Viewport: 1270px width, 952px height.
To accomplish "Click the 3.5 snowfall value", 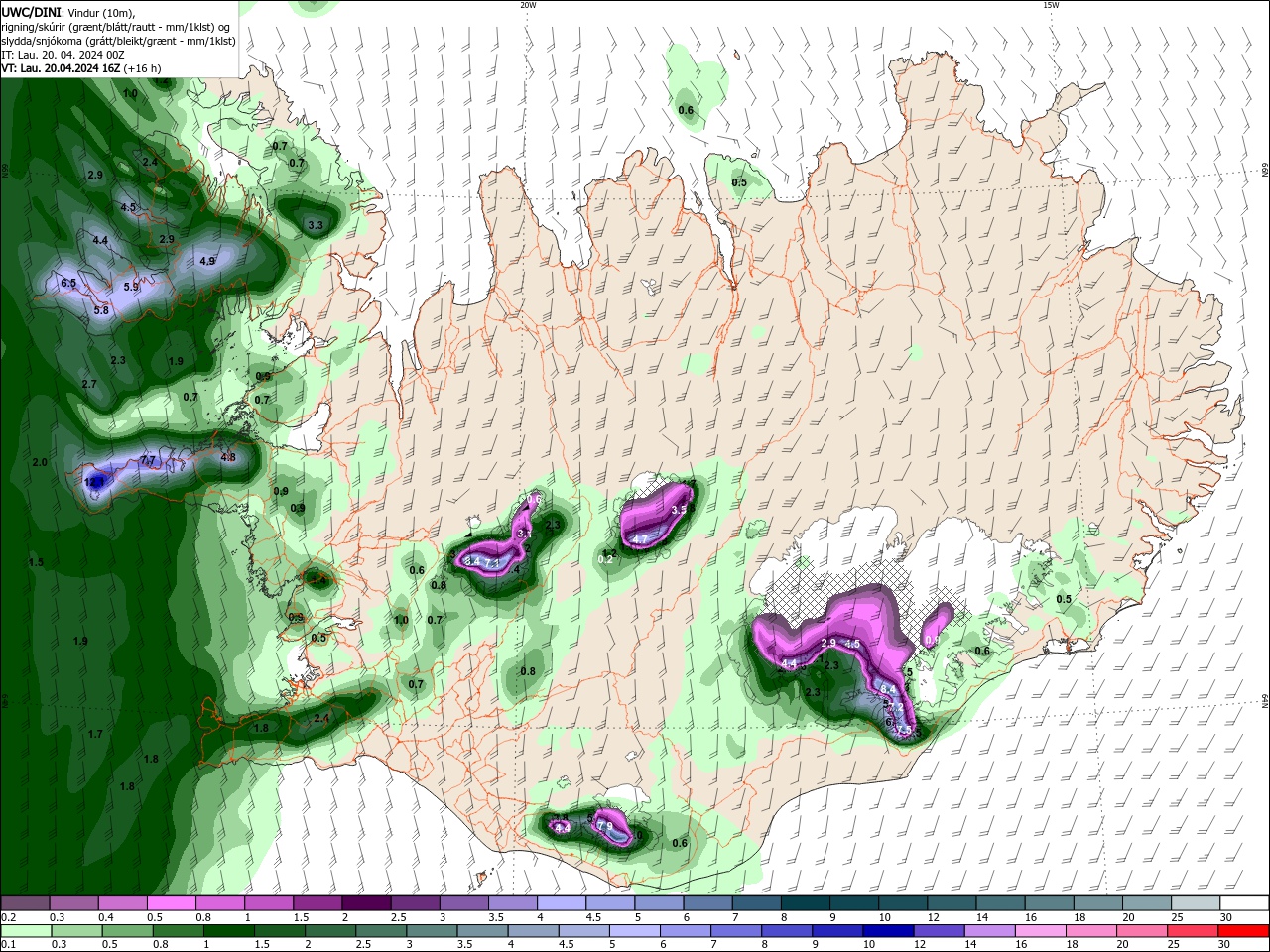I will coord(680,510).
